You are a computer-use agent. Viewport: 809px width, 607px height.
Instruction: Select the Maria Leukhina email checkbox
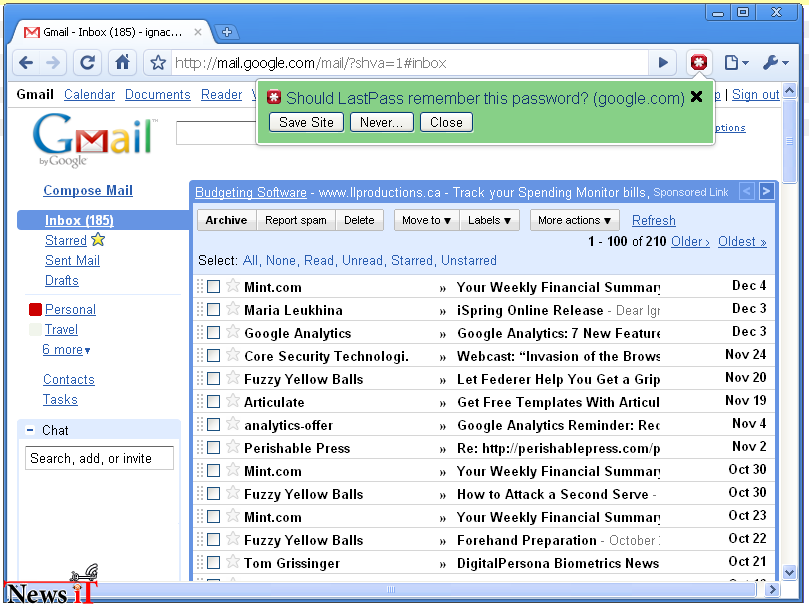(213, 310)
